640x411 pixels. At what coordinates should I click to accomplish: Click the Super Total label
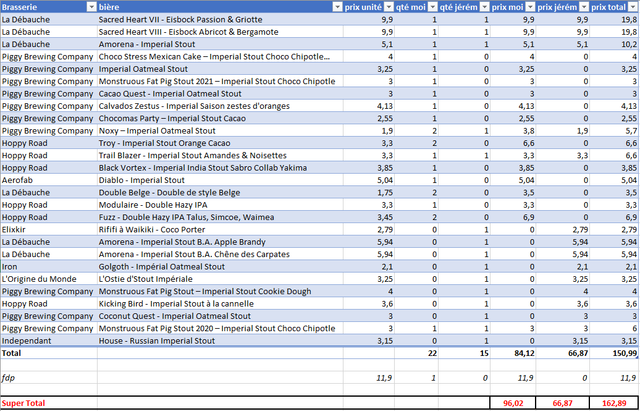coord(23,403)
